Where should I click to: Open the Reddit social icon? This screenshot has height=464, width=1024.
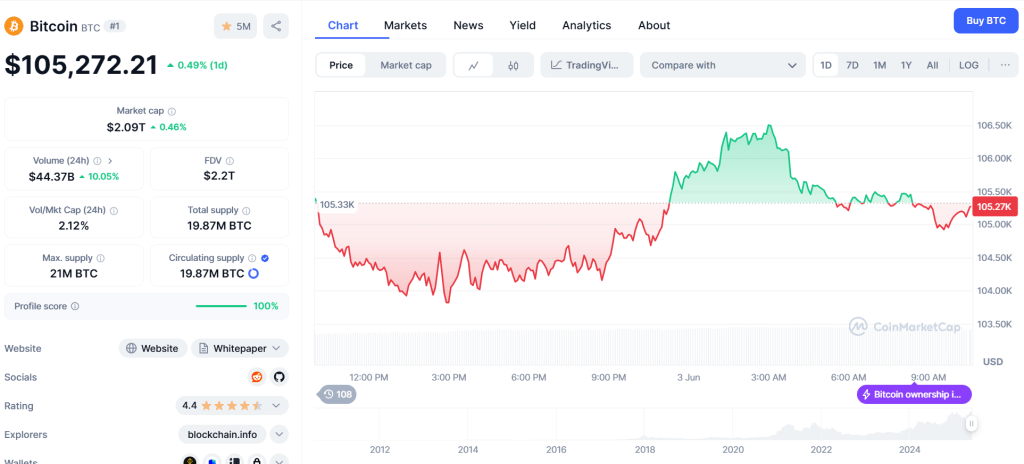[257, 377]
